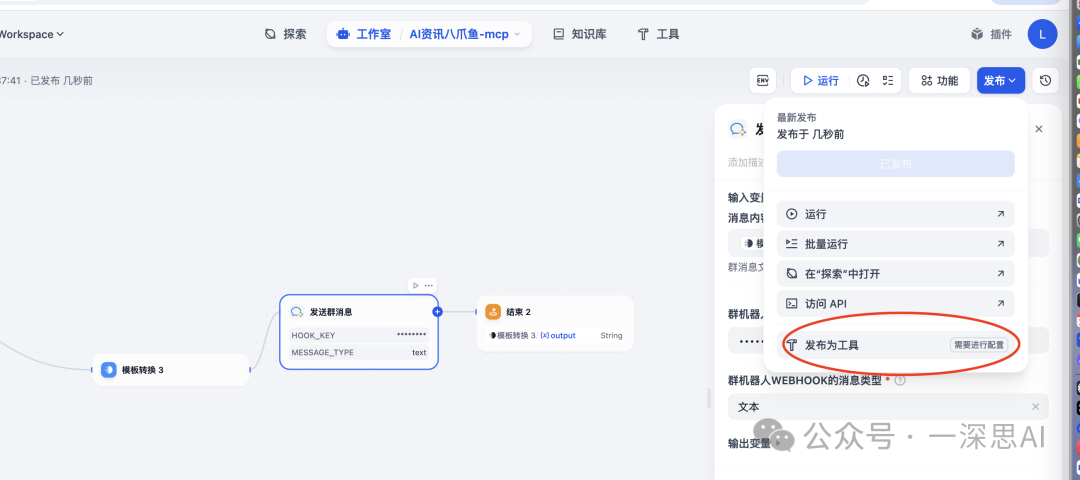Viewport: 1080px width, 480px height.
Task: Open the 知识库 knowledge tab
Action: point(580,34)
